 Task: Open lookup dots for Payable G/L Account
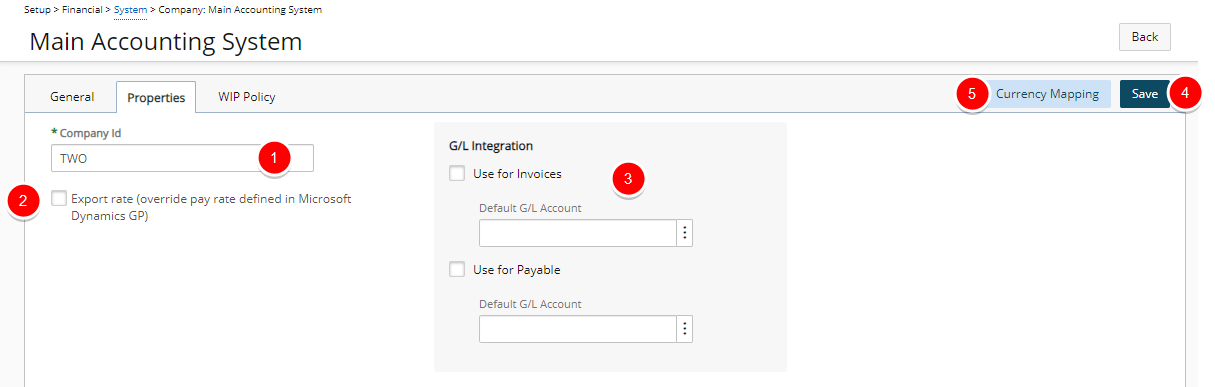click(685, 329)
